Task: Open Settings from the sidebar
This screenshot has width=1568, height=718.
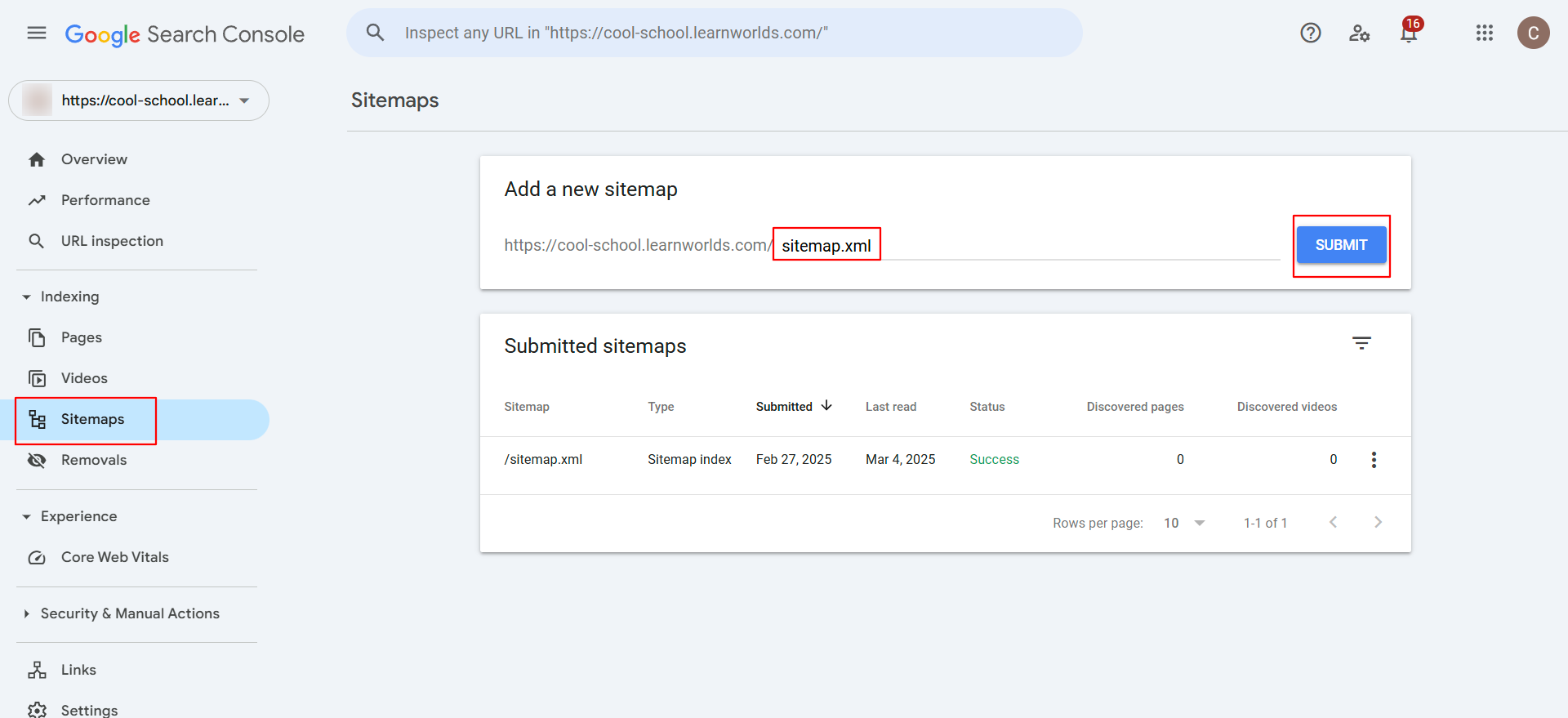Action: 89,710
